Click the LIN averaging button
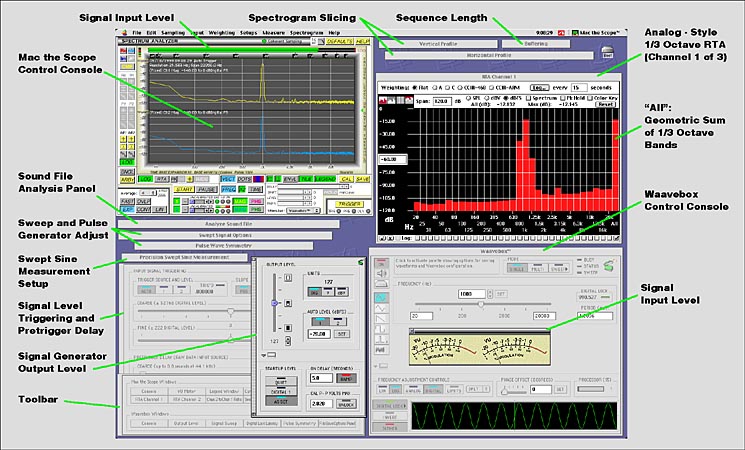Image resolution: width=745 pixels, height=450 pixels. tap(159, 210)
